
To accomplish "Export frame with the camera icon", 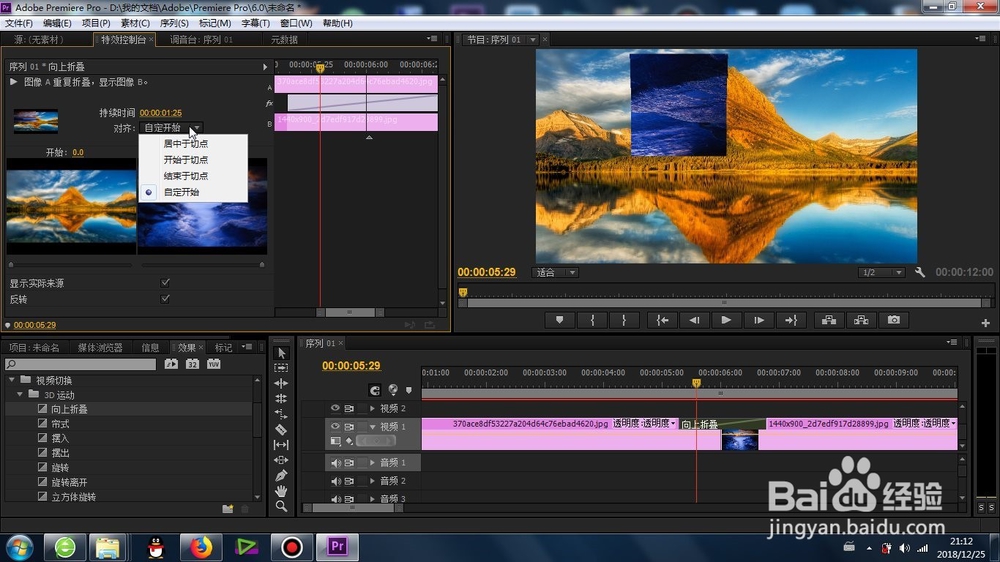I will click(x=893, y=320).
